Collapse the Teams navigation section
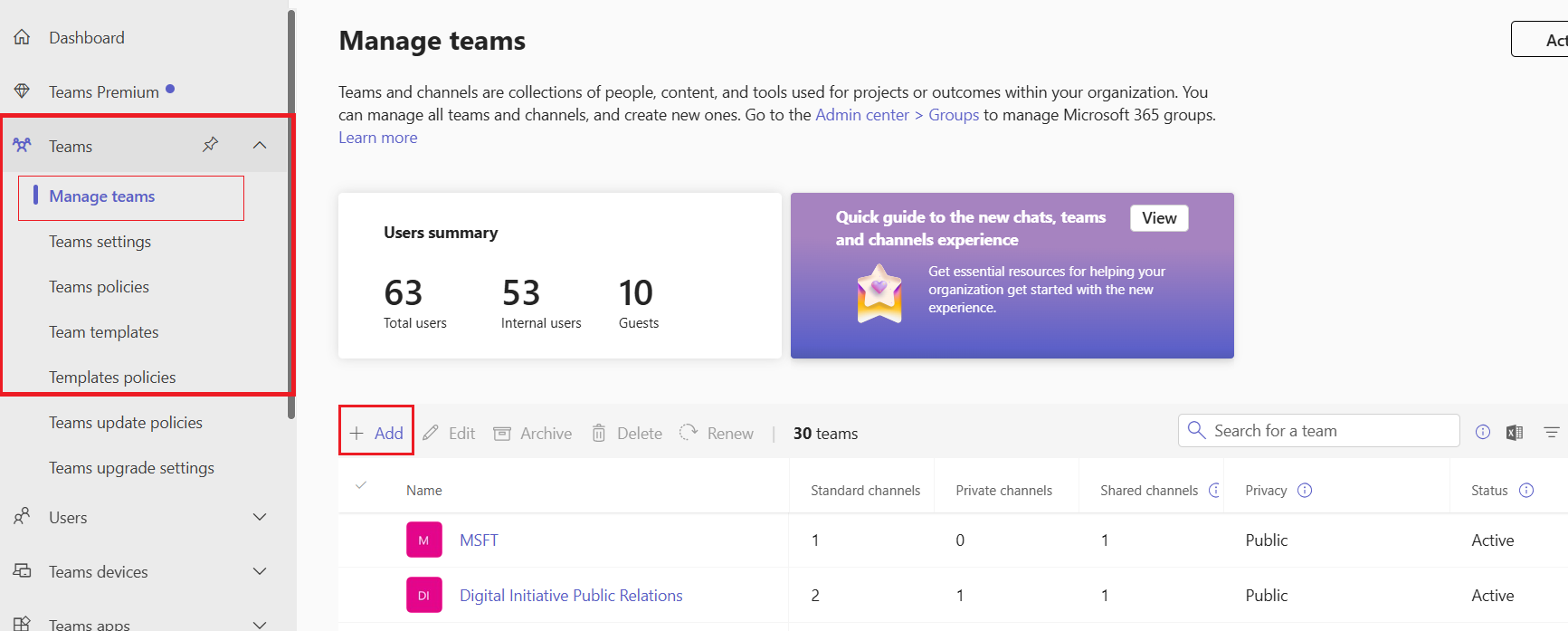Screen dimensions: 1568x631 (x=260, y=145)
